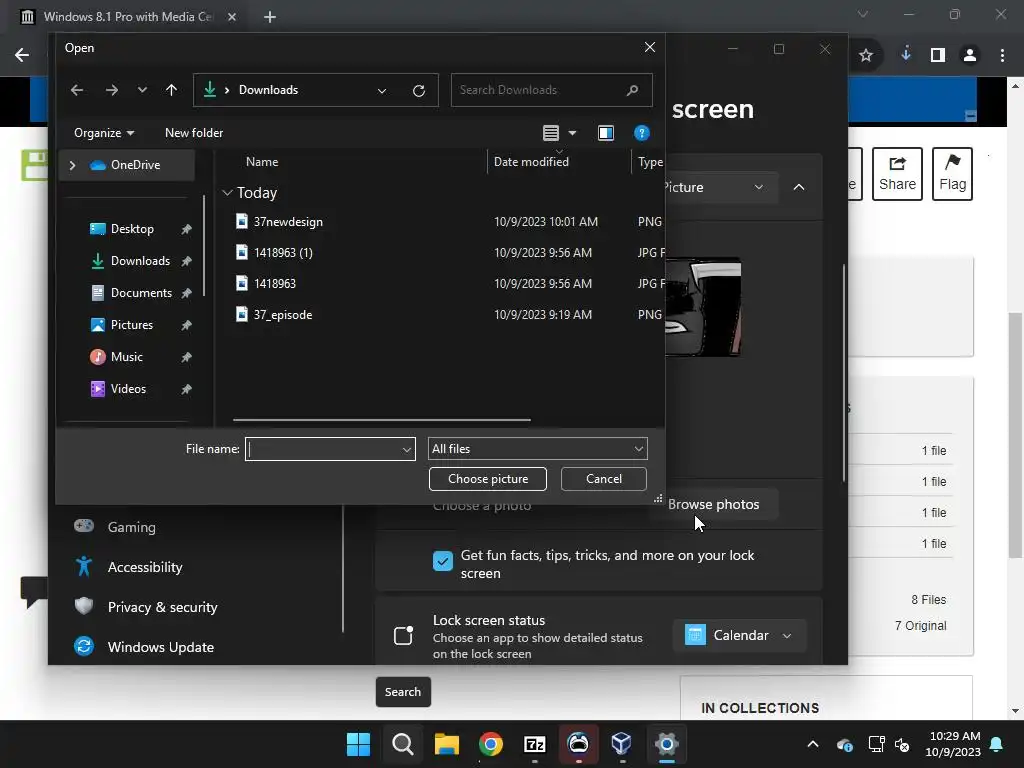
Task: Open Windows Start menu
Action: pyautogui.click(x=359, y=744)
